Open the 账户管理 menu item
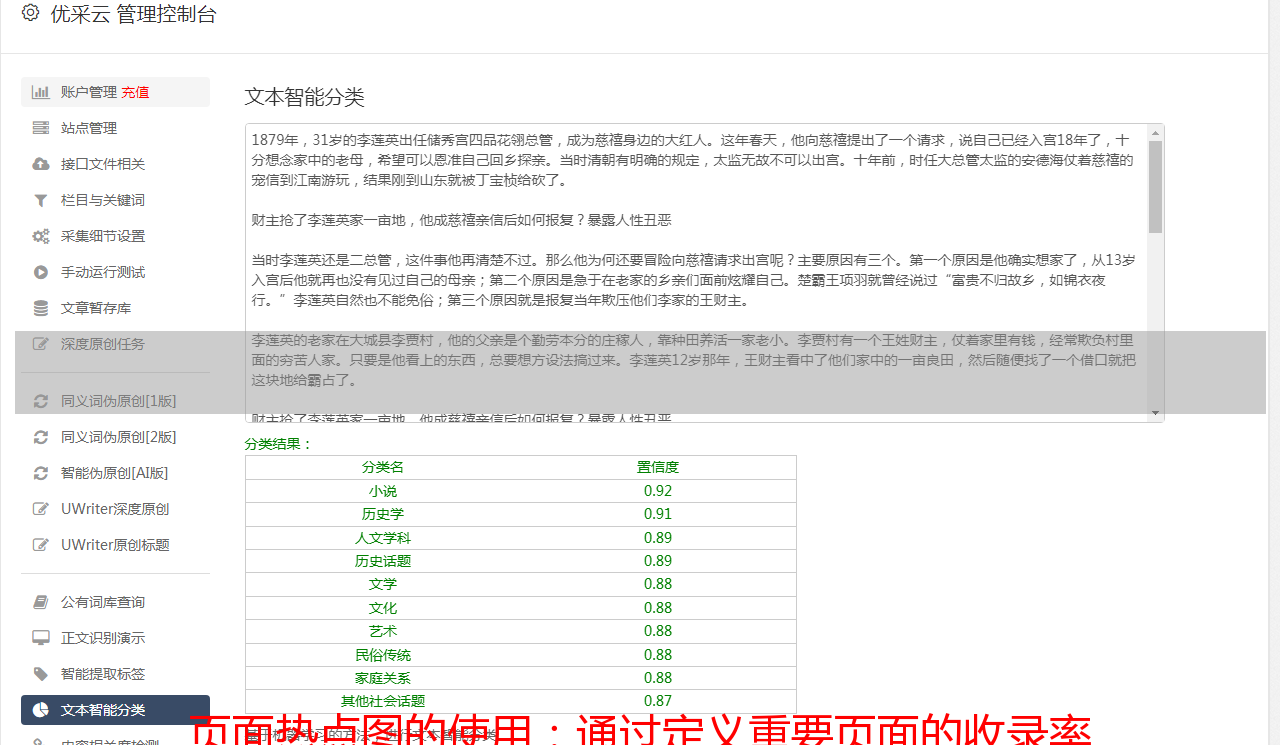This screenshot has width=1280, height=745. click(x=115, y=92)
